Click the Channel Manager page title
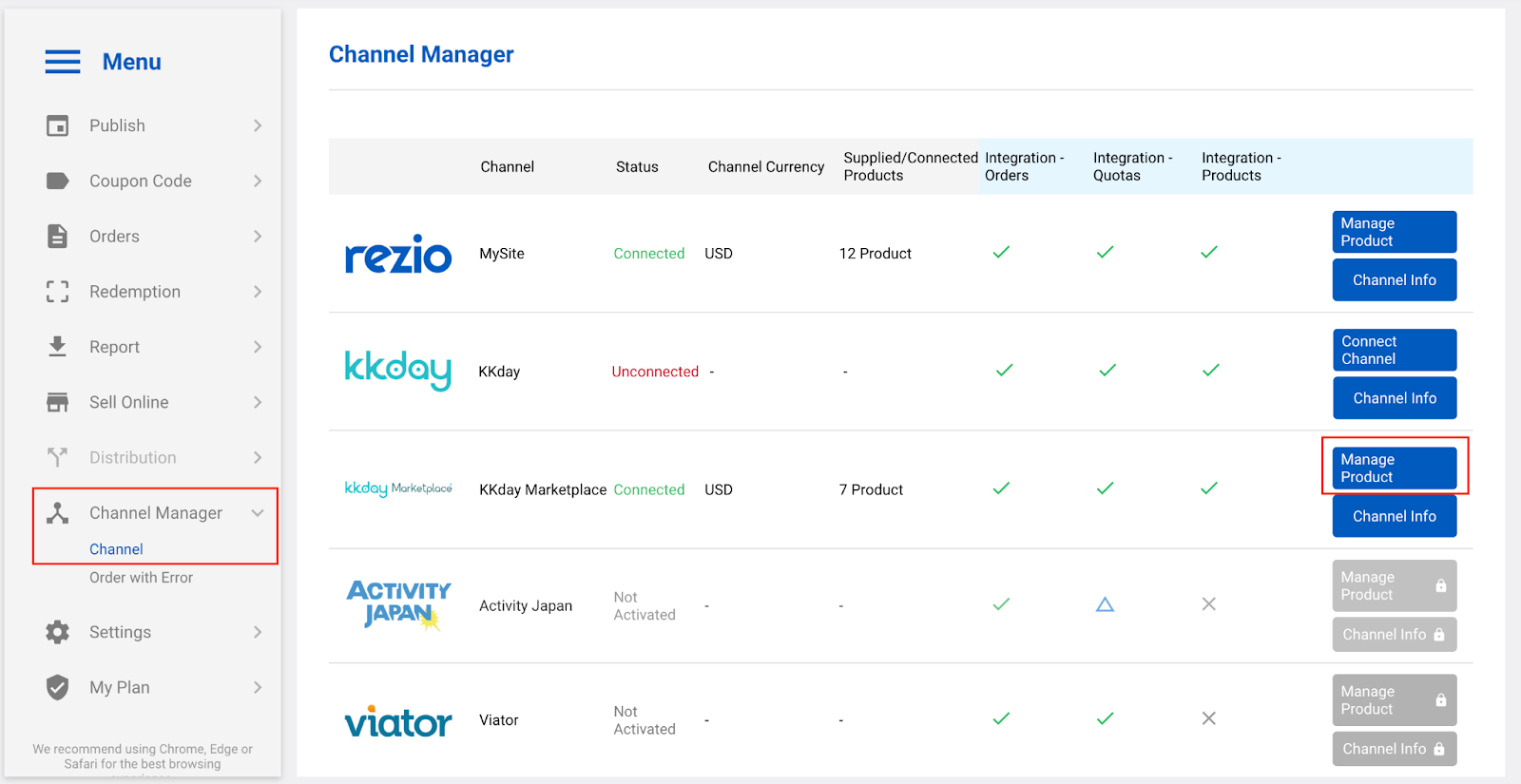The image size is (1521, 784). [x=421, y=54]
